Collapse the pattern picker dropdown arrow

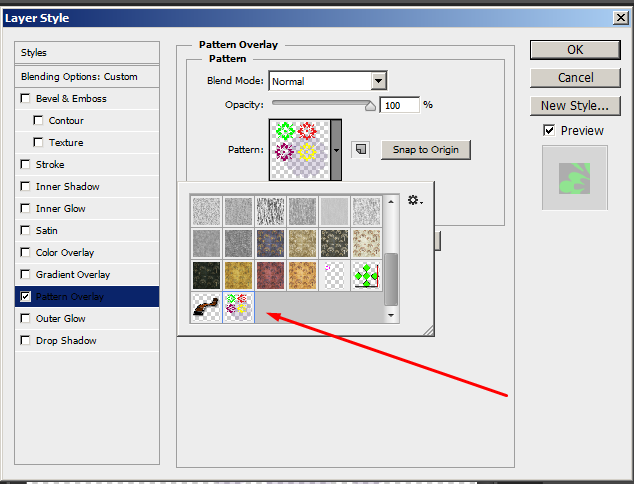point(336,150)
